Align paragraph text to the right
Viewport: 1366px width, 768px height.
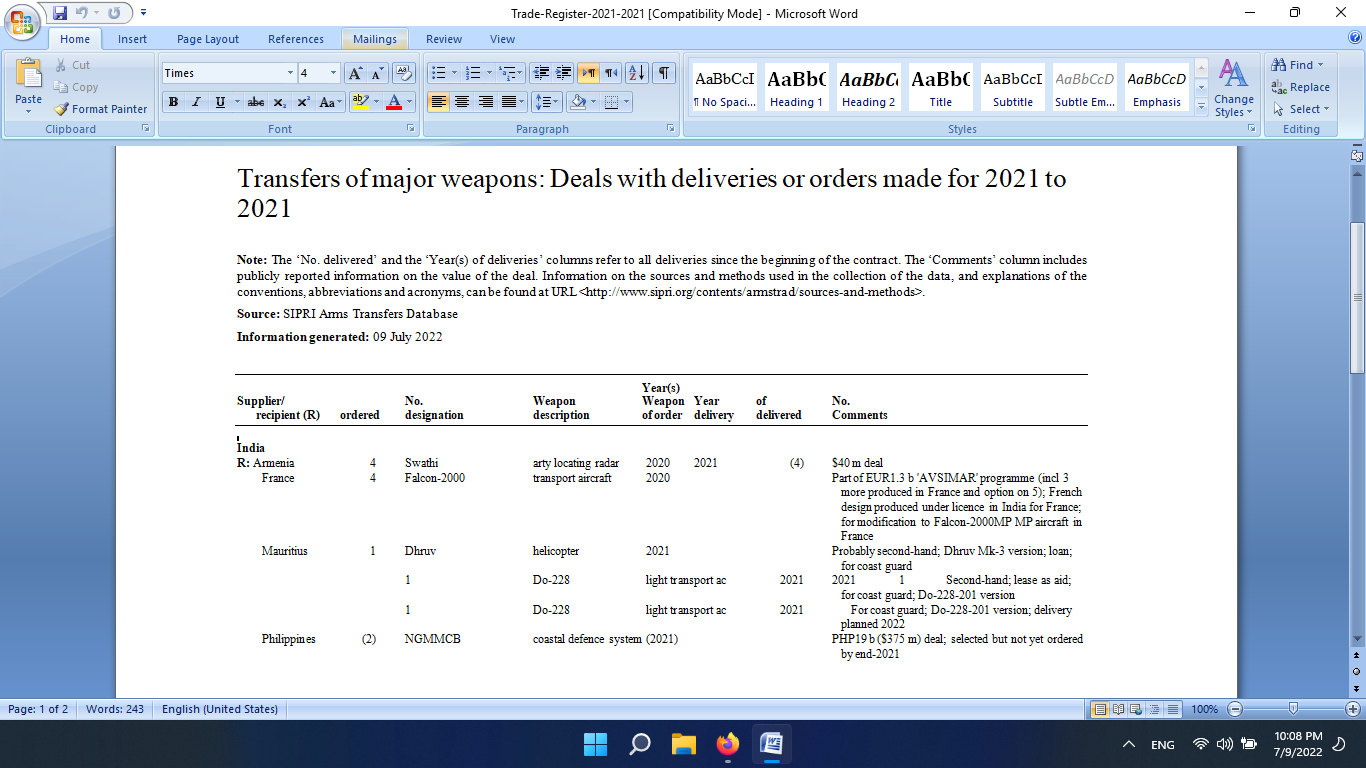point(485,102)
